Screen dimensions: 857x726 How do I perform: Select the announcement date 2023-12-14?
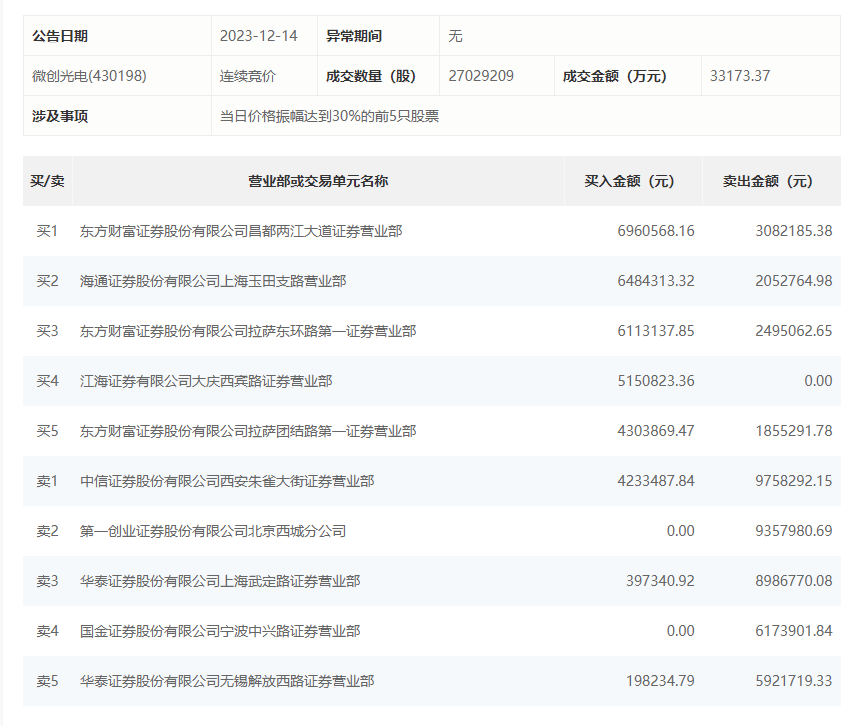[259, 36]
